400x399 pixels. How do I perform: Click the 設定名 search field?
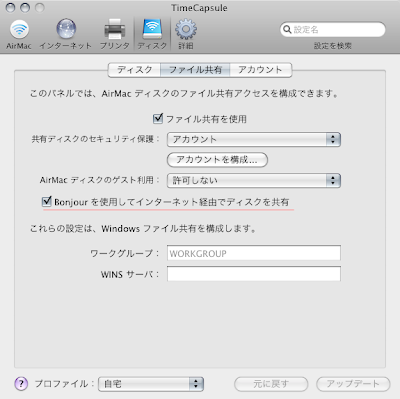click(x=333, y=30)
